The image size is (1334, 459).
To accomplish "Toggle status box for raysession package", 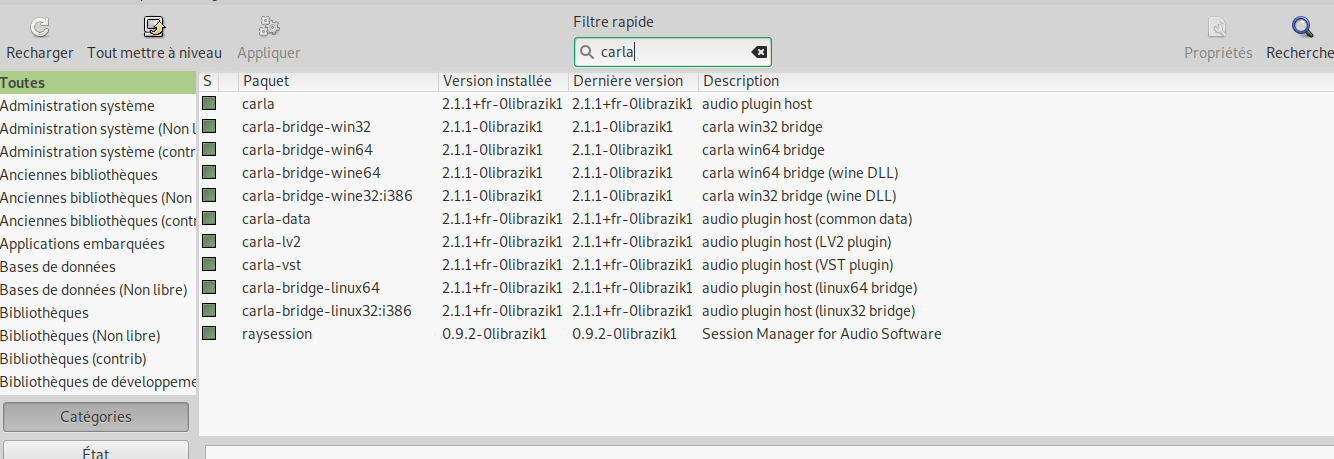I will click(209, 333).
